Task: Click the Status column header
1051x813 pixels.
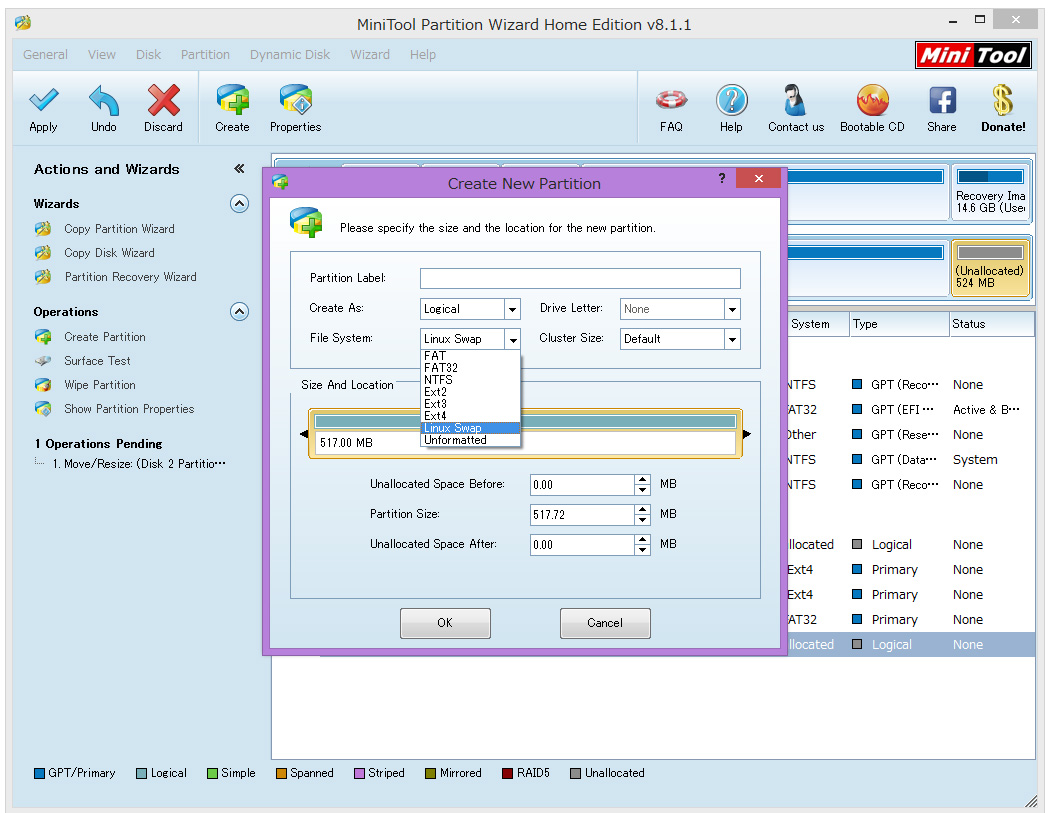Action: [x=991, y=324]
